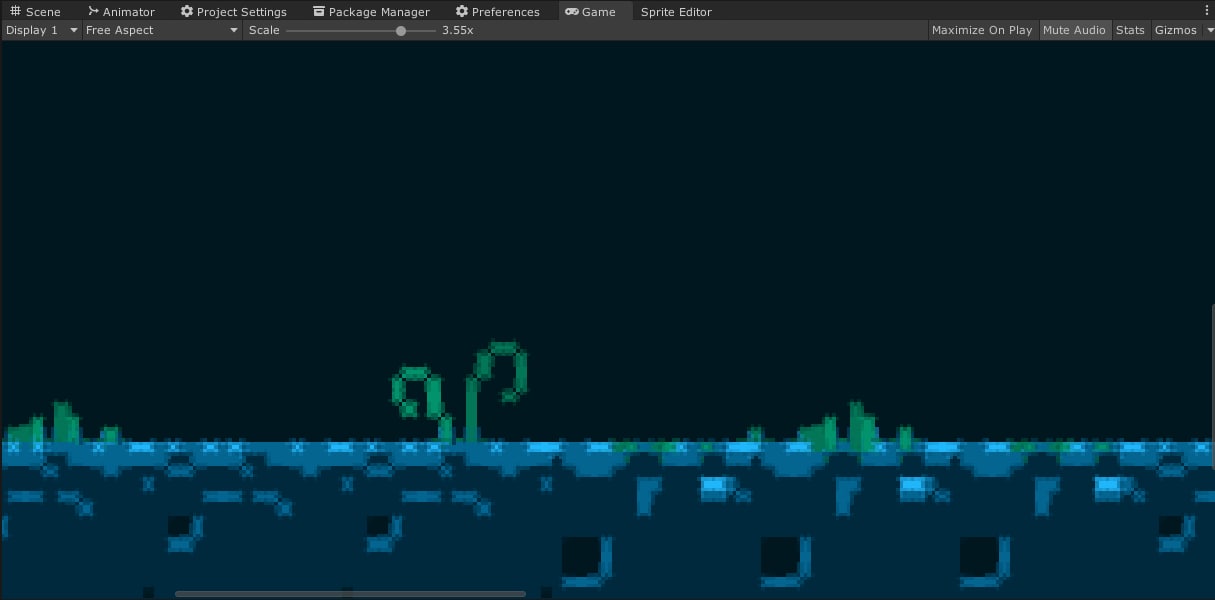Viewport: 1215px width, 600px height.
Task: Click the Scale slider handle
Action: coord(401,31)
